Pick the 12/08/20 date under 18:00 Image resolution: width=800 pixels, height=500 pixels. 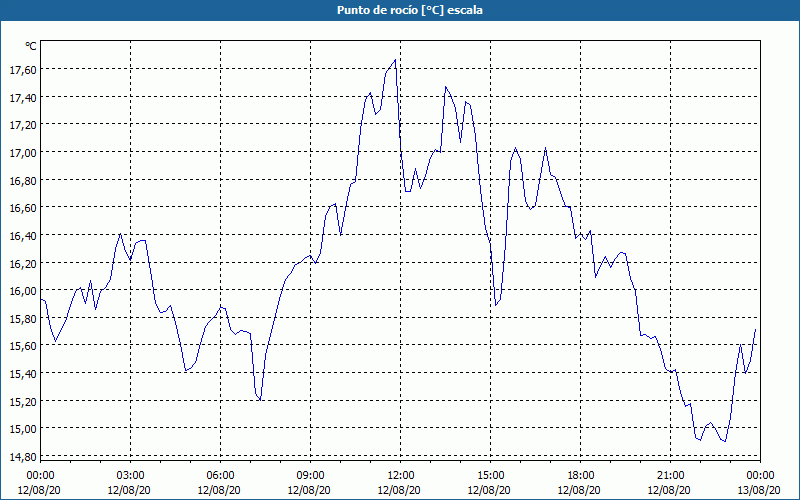(x=579, y=490)
